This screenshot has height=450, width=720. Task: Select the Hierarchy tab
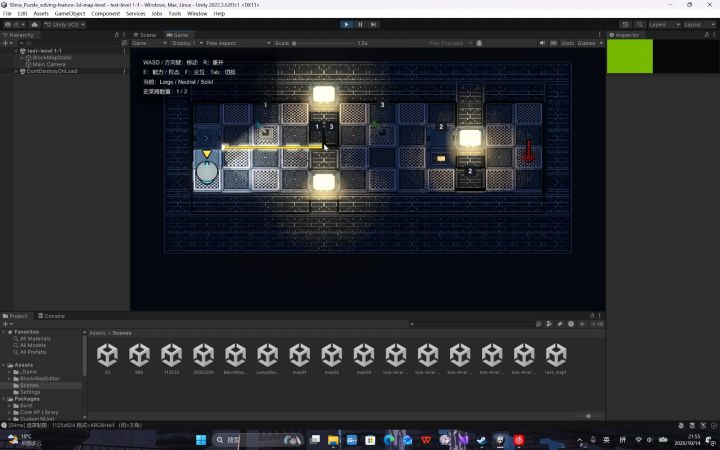18,35
